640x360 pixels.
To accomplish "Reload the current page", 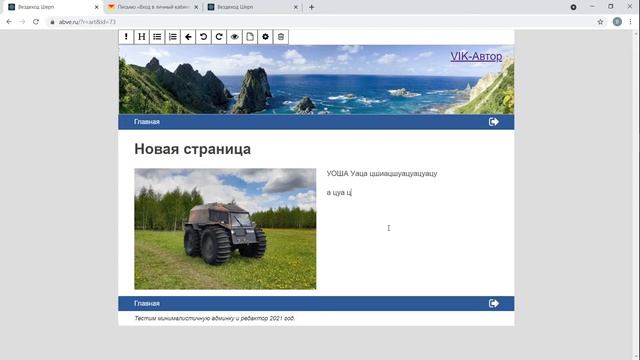I will tap(36, 22).
